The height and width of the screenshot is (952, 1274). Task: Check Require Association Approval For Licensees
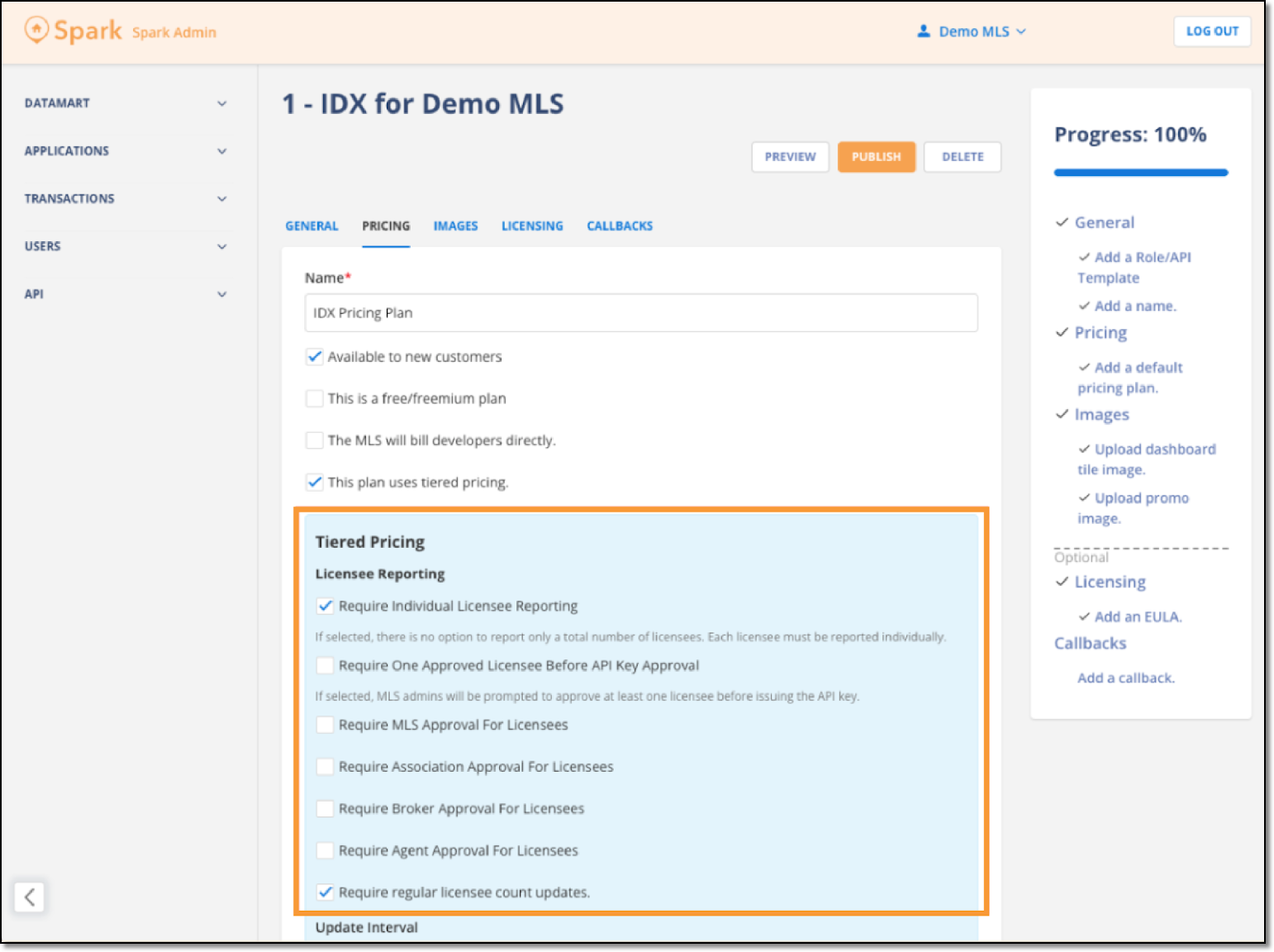click(x=326, y=767)
